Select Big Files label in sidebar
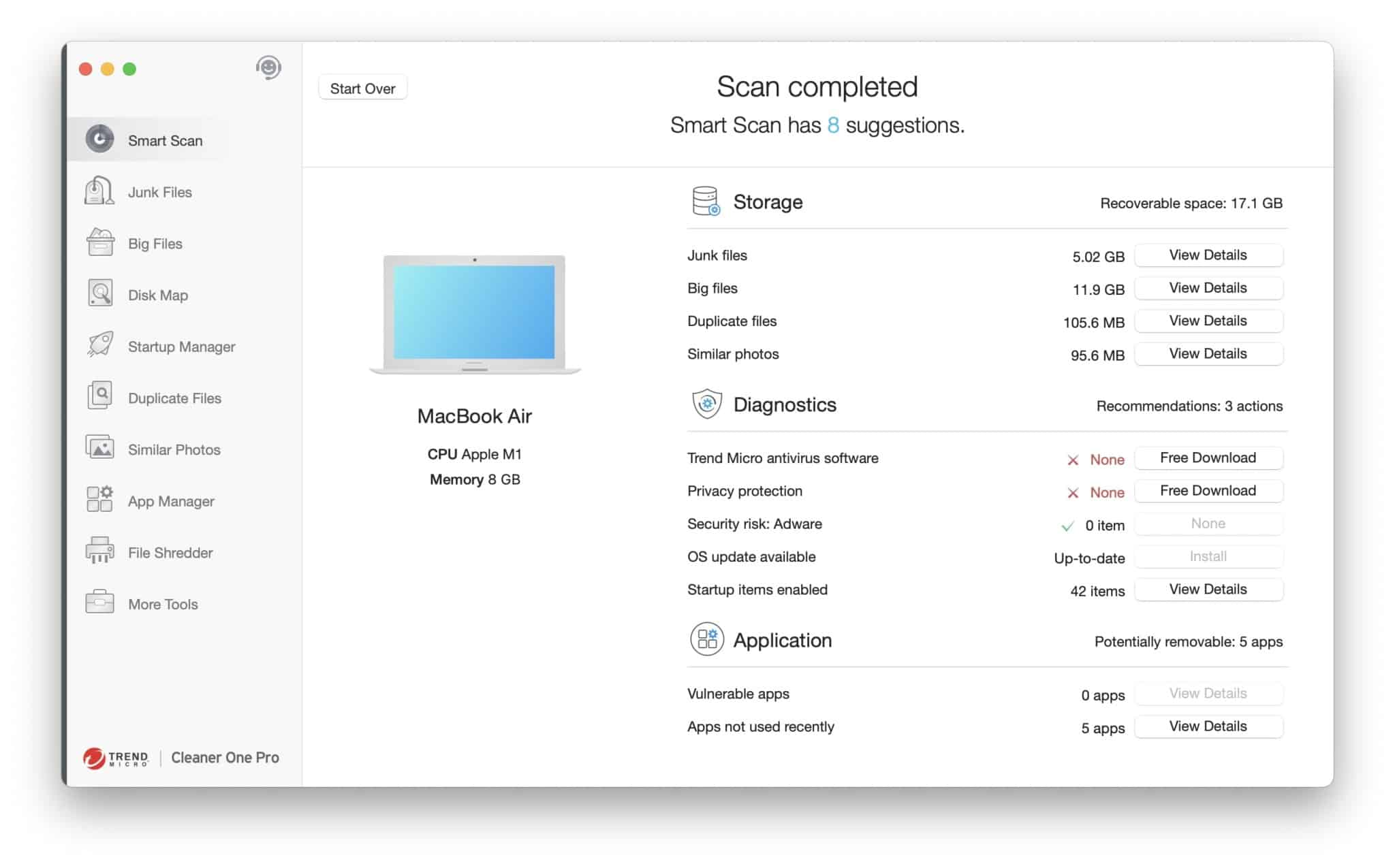The image size is (1395, 868). (155, 244)
